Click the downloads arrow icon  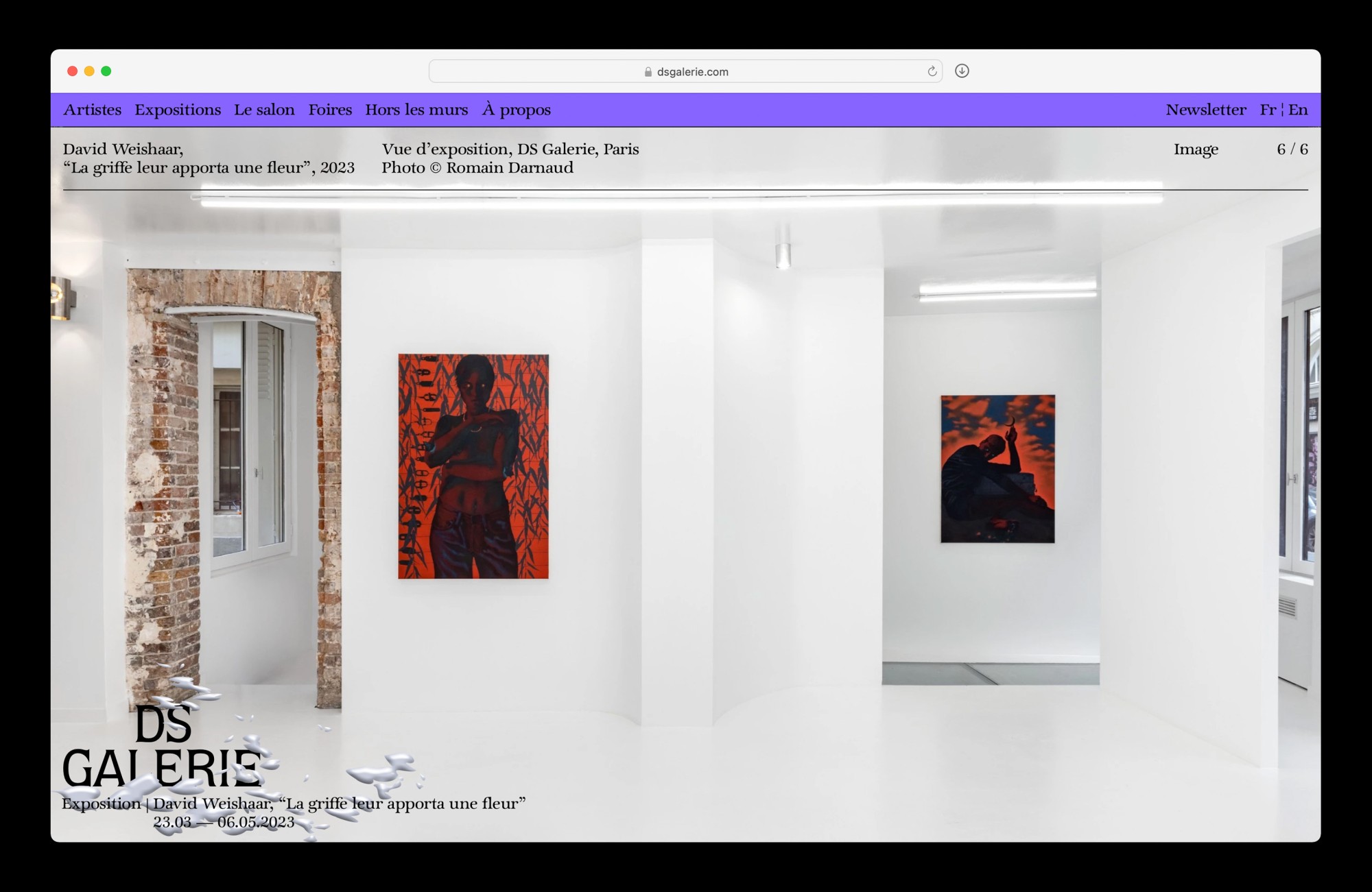[962, 71]
